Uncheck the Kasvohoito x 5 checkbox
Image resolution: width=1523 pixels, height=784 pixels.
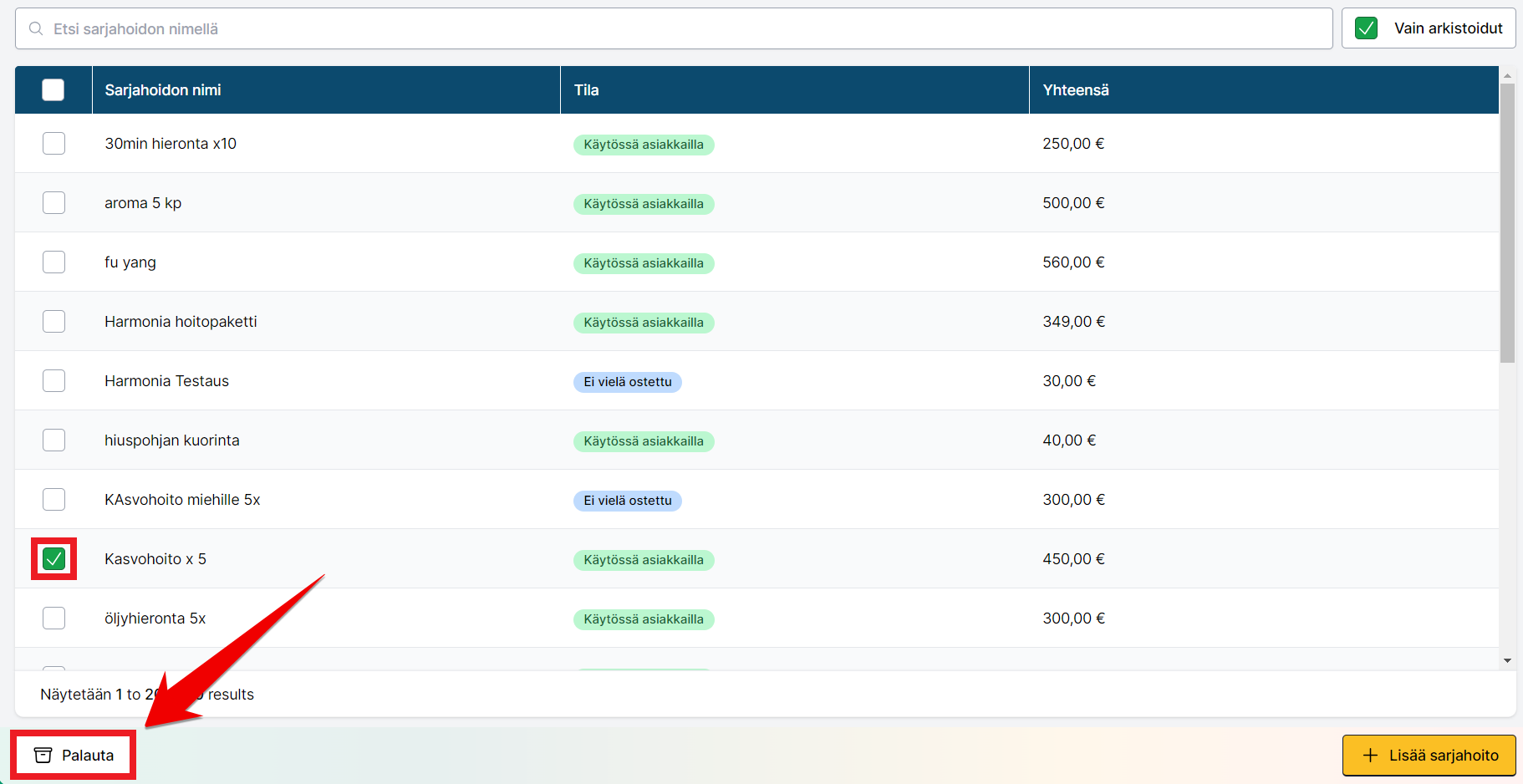[x=53, y=559]
